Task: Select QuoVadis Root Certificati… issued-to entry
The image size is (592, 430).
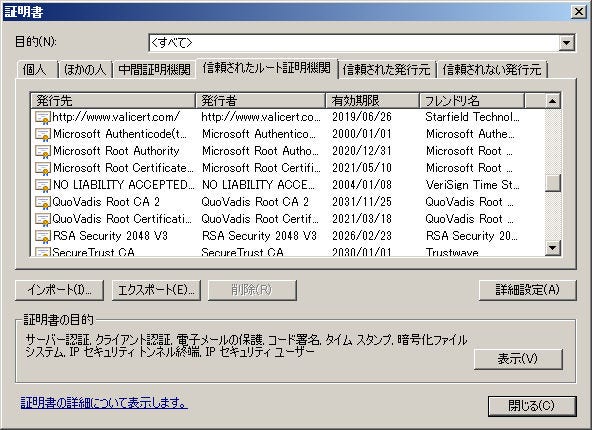Action: coord(122,219)
